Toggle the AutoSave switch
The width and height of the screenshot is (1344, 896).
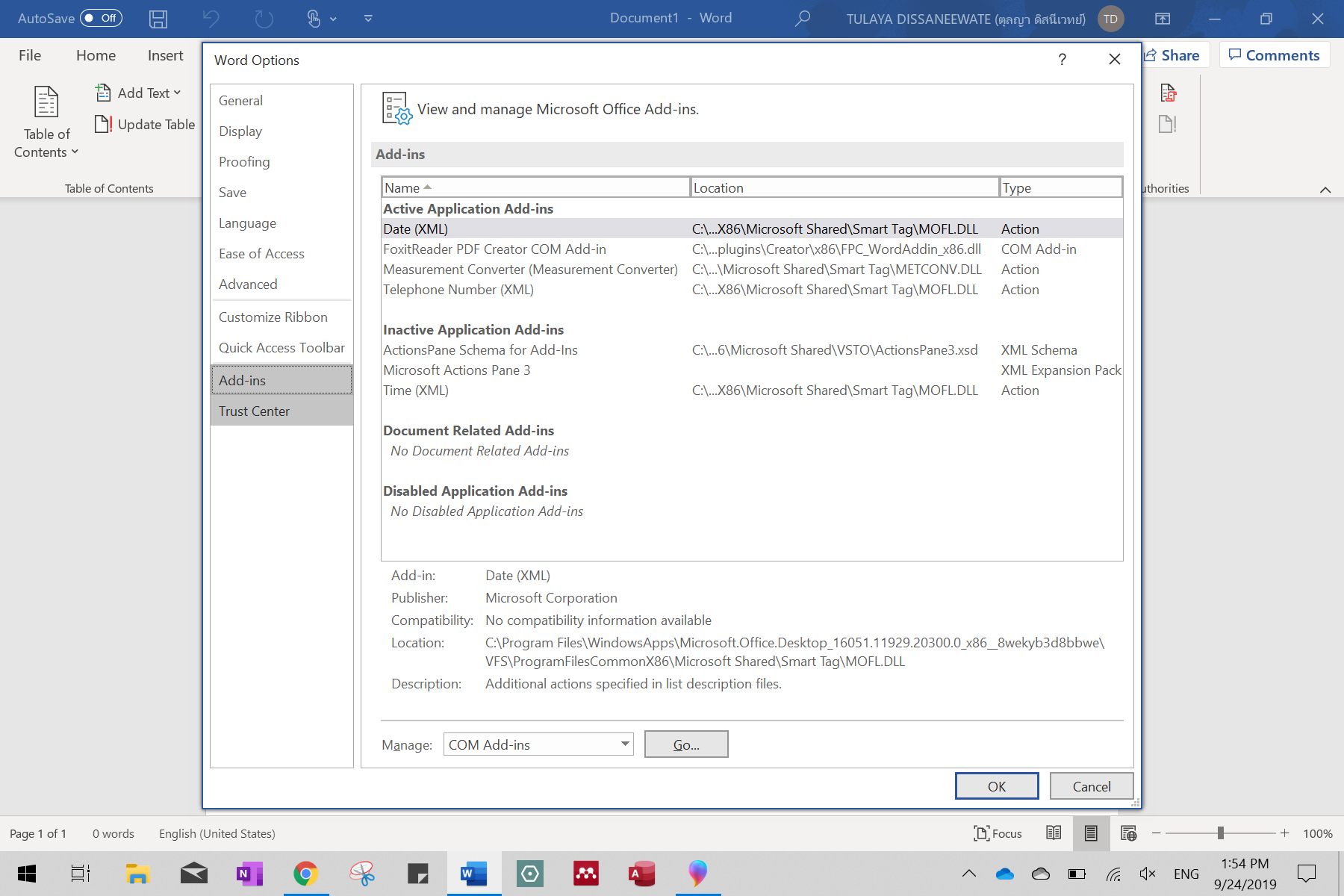[101, 18]
